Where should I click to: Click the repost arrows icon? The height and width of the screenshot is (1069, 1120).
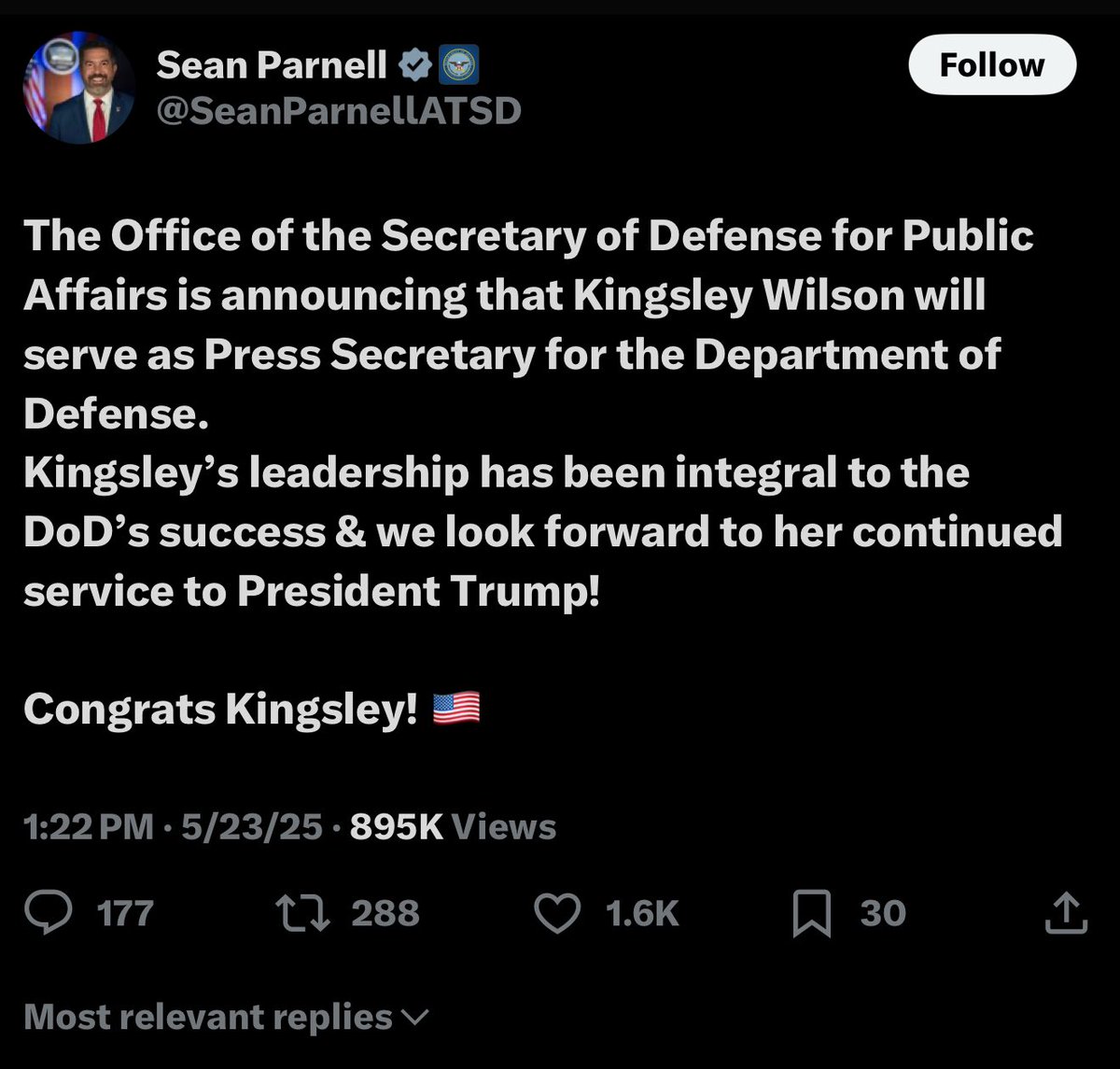(x=304, y=912)
